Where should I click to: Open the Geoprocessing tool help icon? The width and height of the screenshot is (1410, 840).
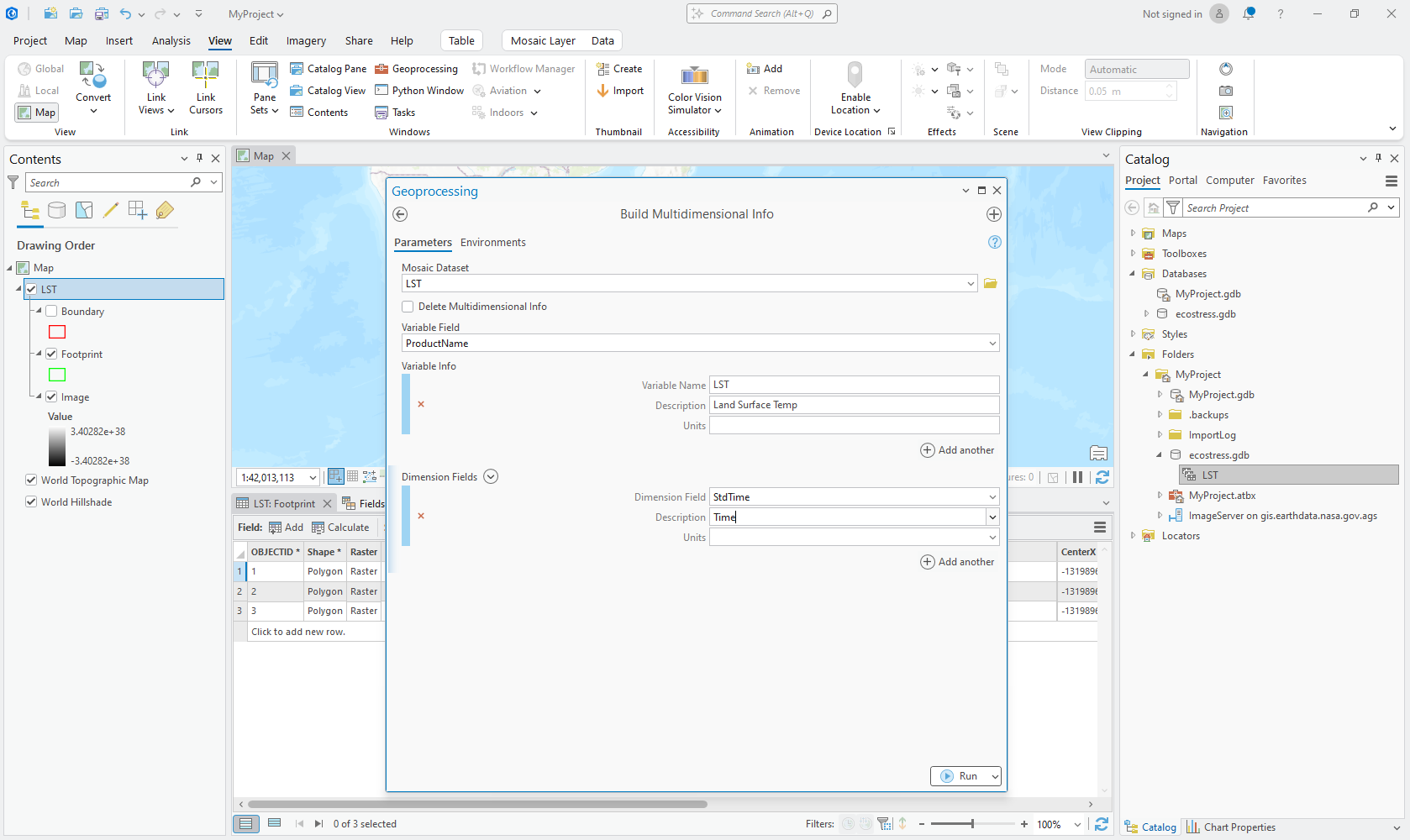995,242
